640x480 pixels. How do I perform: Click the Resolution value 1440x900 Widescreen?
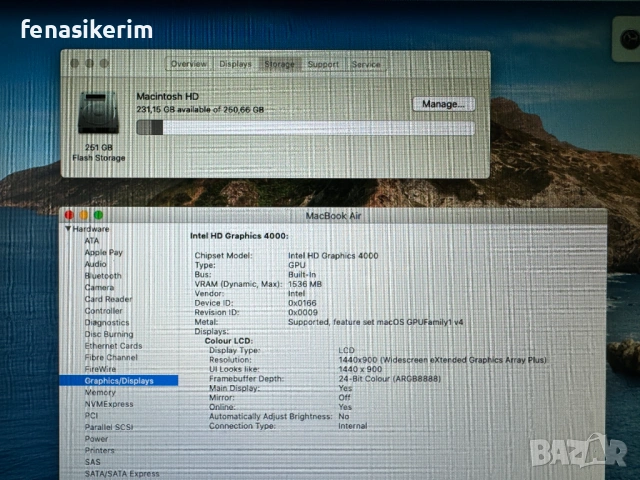click(442, 360)
